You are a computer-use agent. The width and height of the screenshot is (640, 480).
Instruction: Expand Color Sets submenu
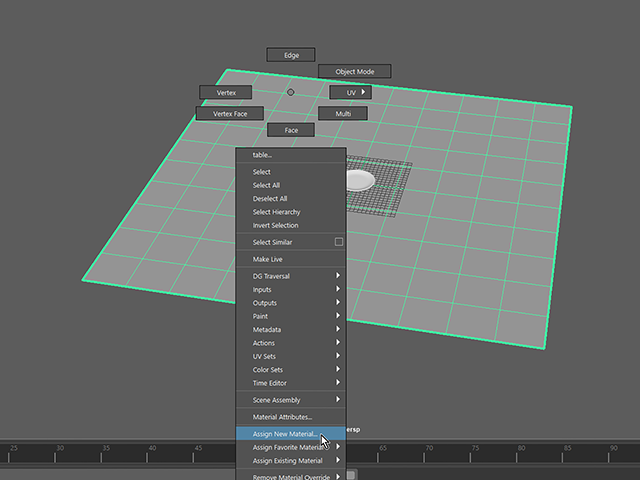(291, 370)
